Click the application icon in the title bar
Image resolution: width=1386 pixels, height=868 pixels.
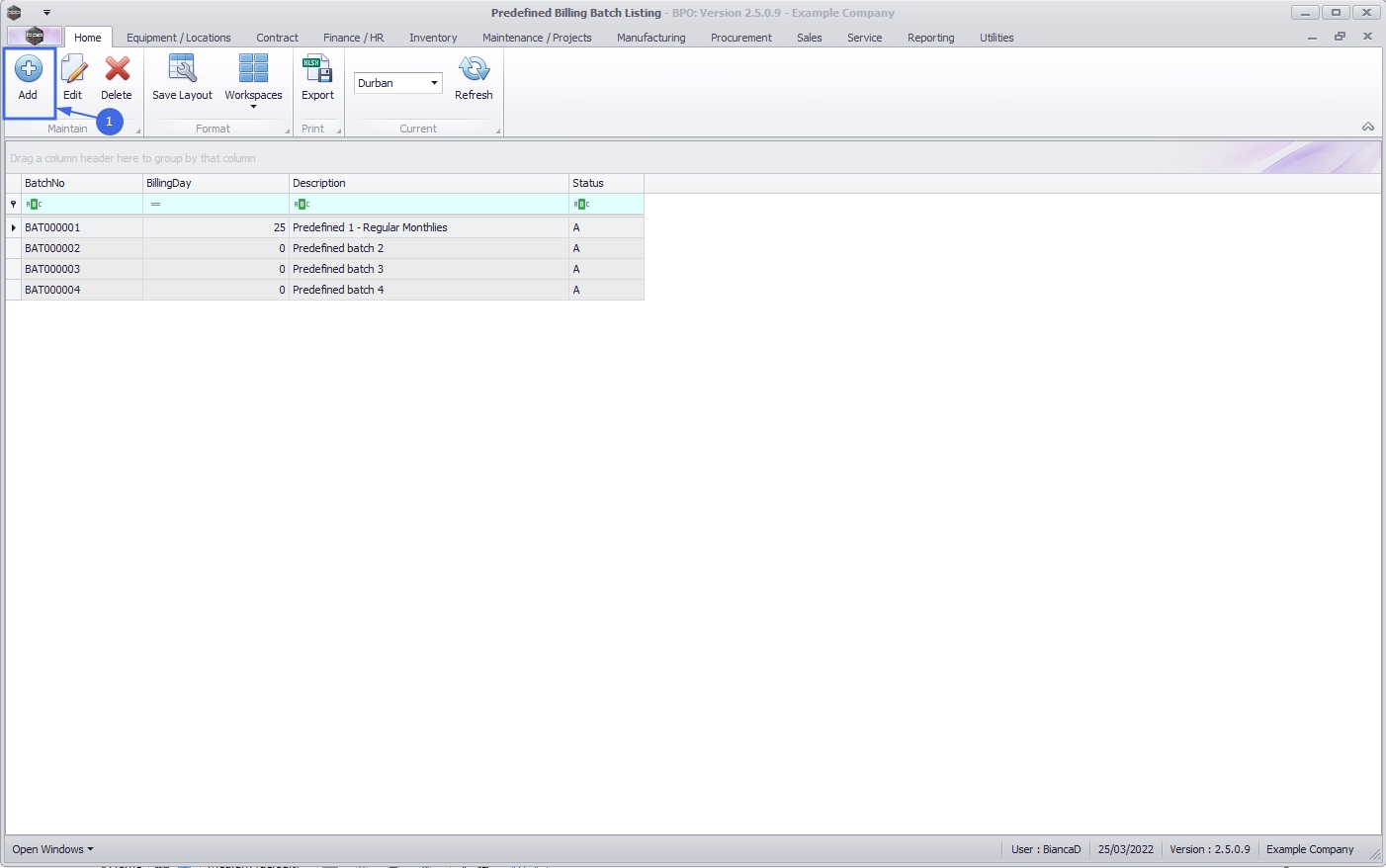tap(14, 13)
